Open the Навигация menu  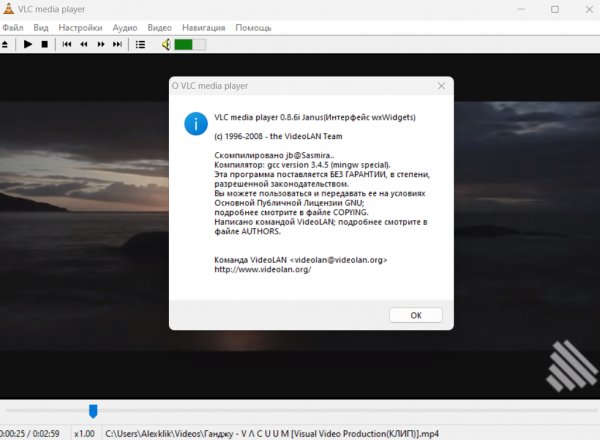(x=204, y=28)
